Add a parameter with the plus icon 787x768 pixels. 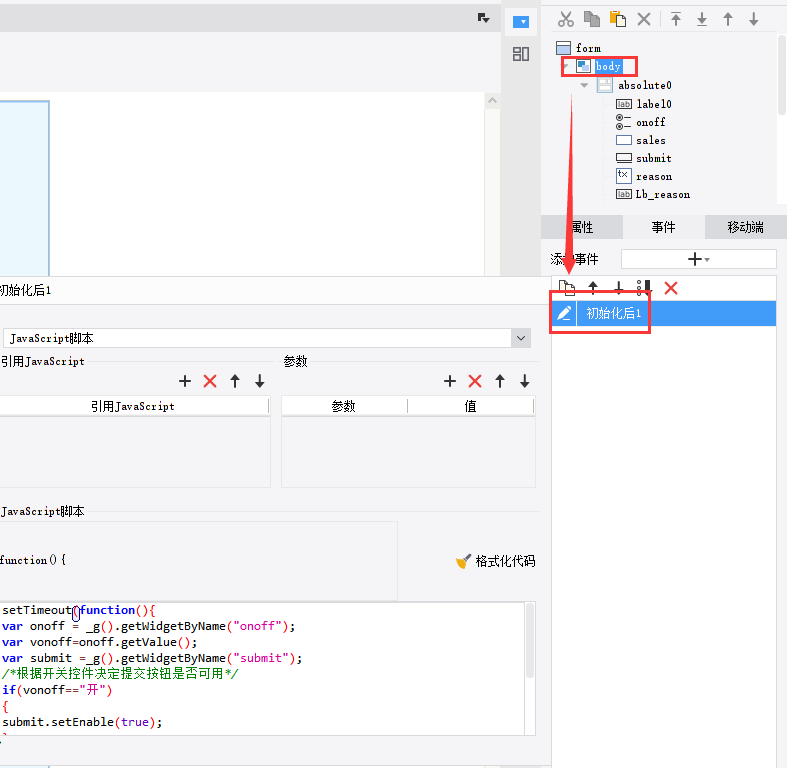click(450, 381)
